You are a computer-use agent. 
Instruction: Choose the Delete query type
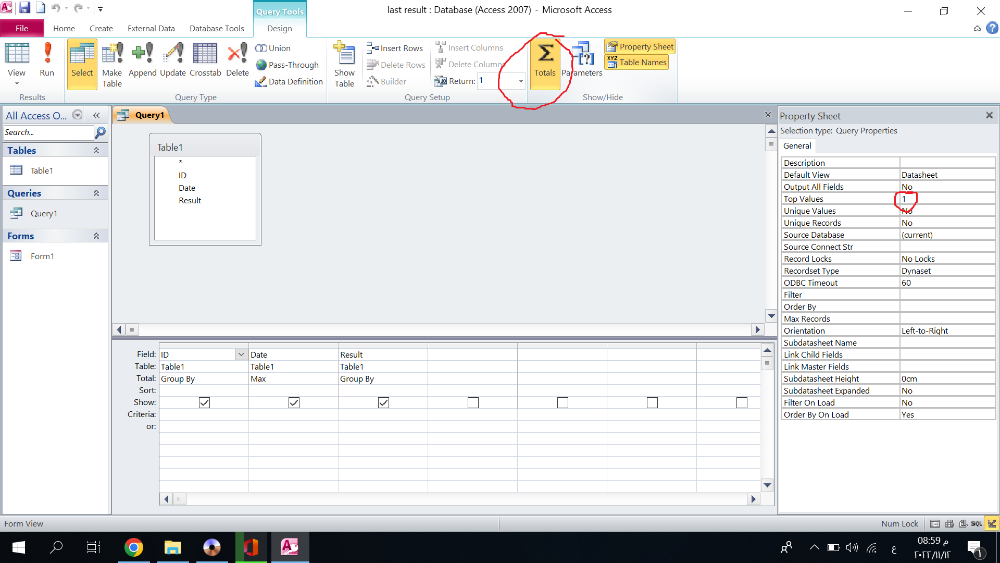tap(237, 60)
